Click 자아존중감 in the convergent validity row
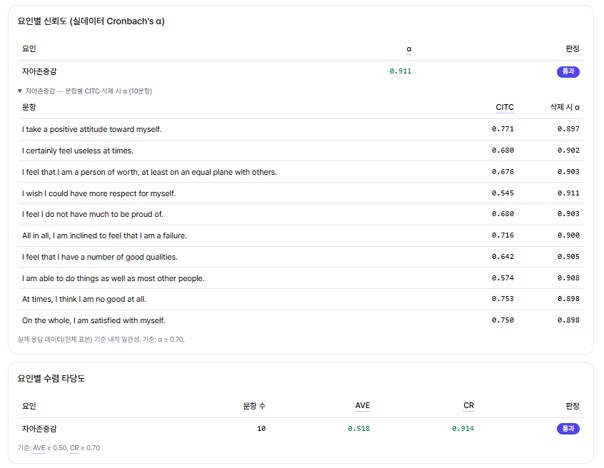 point(39,429)
